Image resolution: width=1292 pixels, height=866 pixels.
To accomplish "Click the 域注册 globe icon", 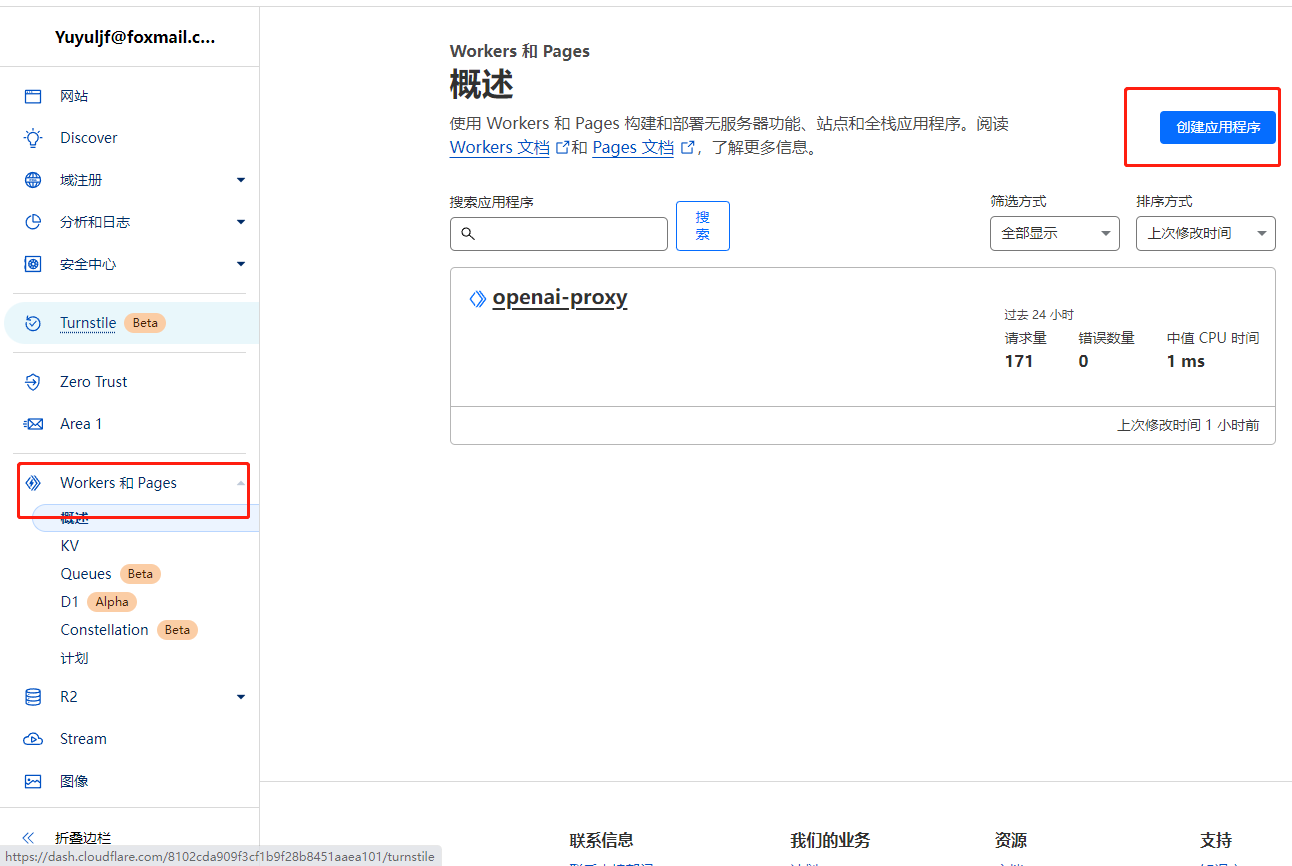I will click(33, 179).
